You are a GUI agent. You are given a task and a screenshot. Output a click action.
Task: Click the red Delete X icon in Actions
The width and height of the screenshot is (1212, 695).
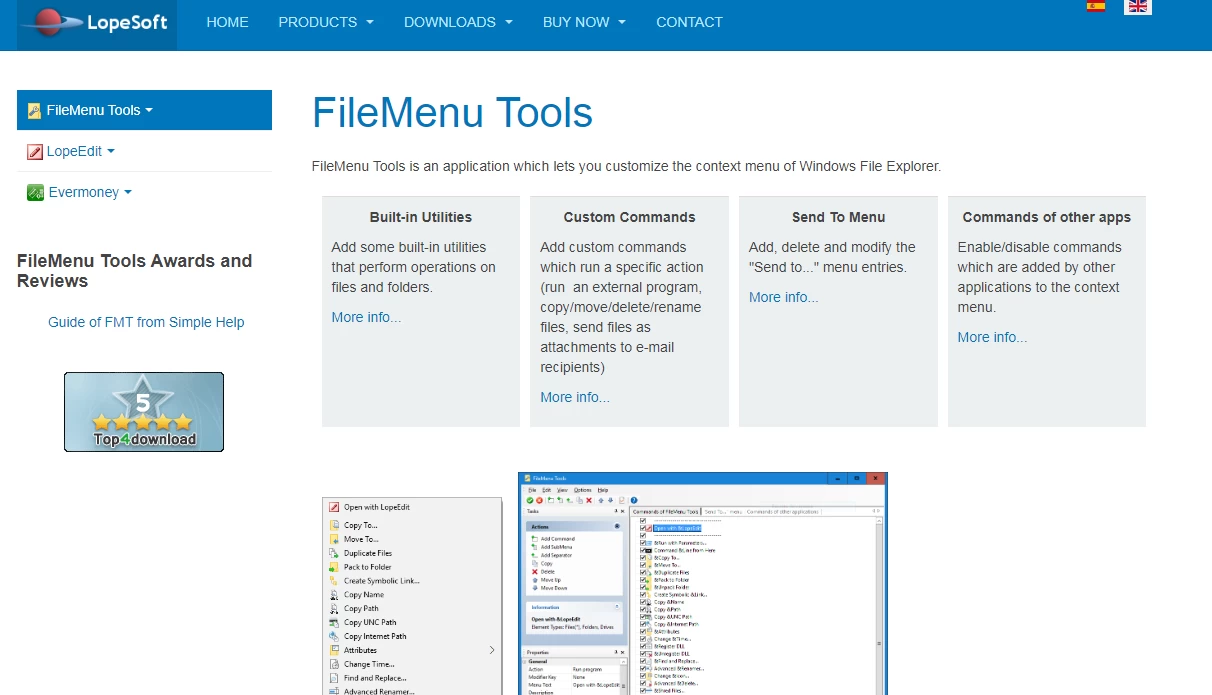(x=534, y=572)
